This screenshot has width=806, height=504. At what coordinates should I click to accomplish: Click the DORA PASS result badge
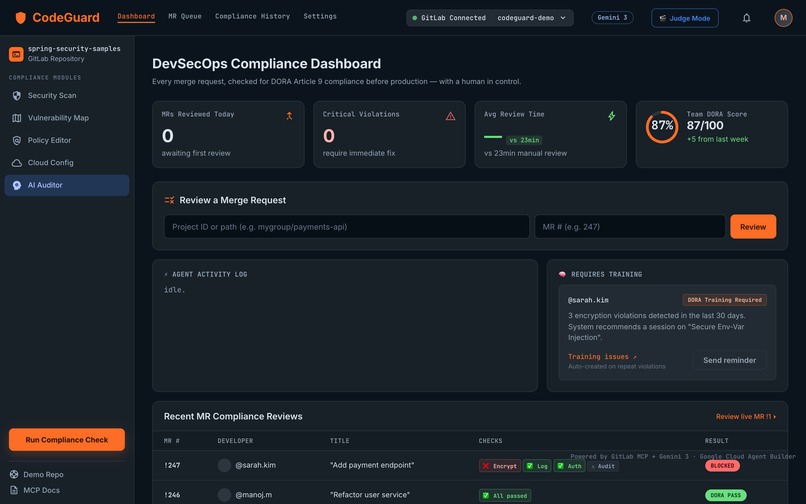725,495
